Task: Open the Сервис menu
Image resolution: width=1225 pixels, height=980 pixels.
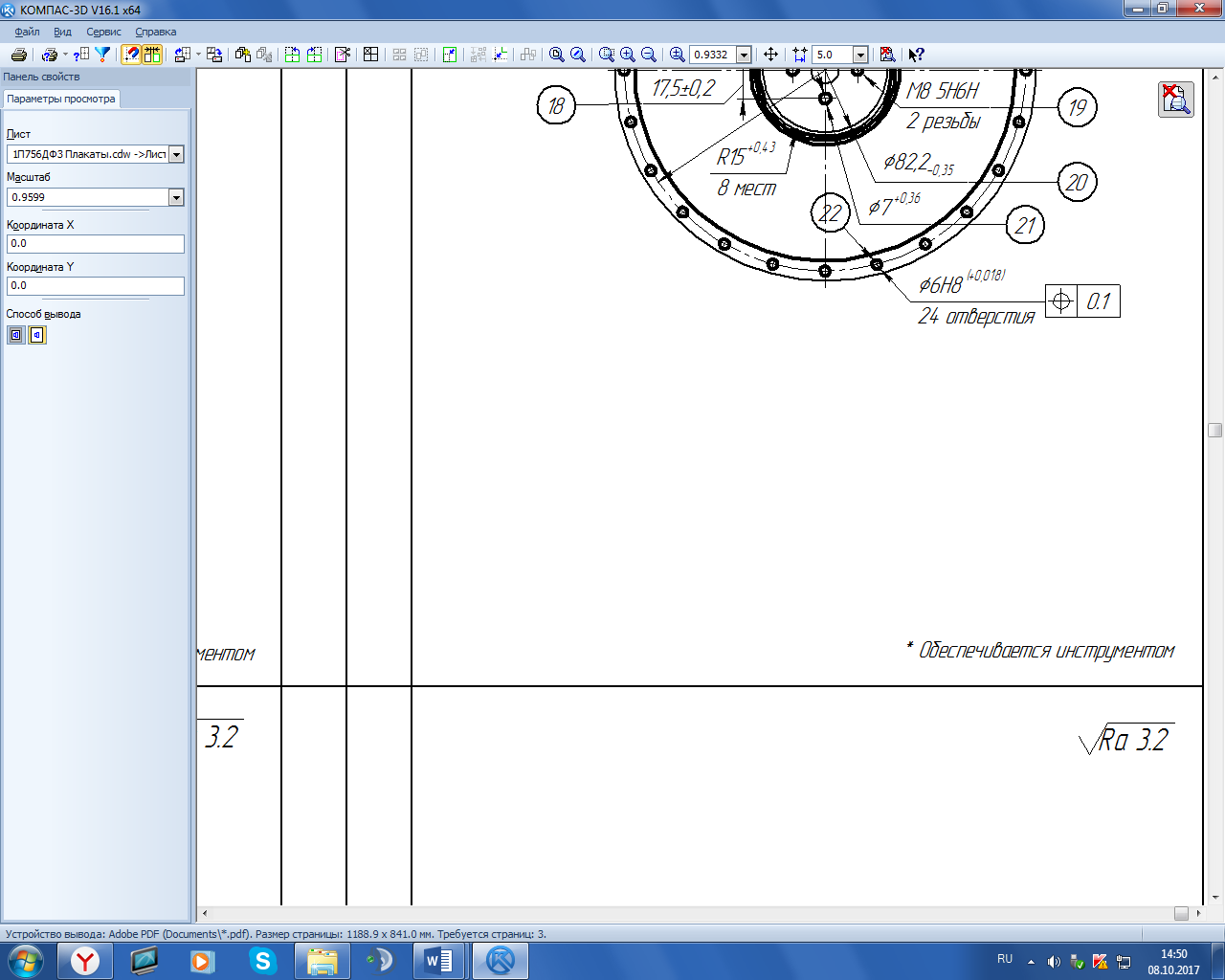Action: (x=103, y=32)
